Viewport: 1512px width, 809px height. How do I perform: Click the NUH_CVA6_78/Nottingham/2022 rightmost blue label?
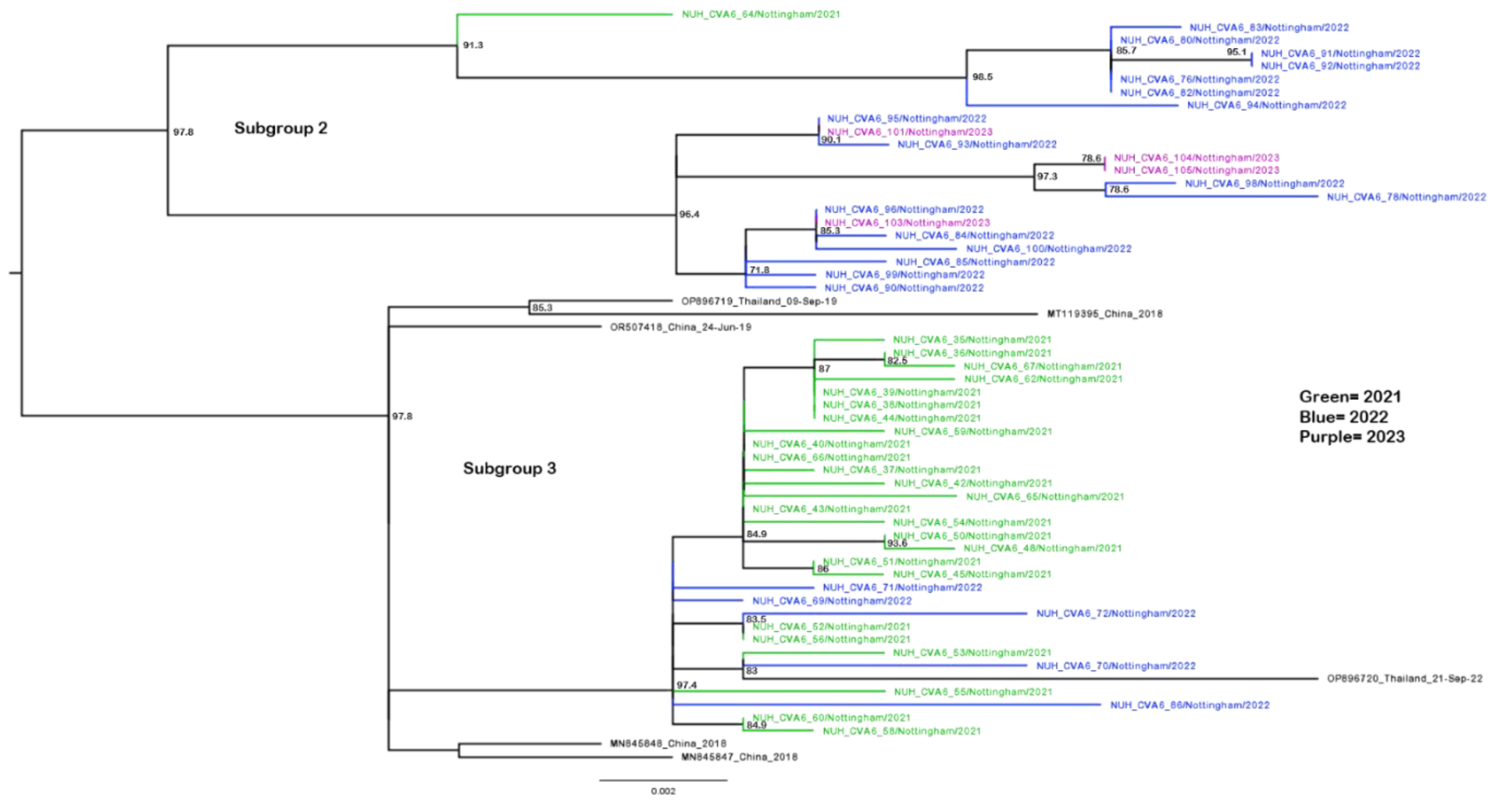point(1408,198)
